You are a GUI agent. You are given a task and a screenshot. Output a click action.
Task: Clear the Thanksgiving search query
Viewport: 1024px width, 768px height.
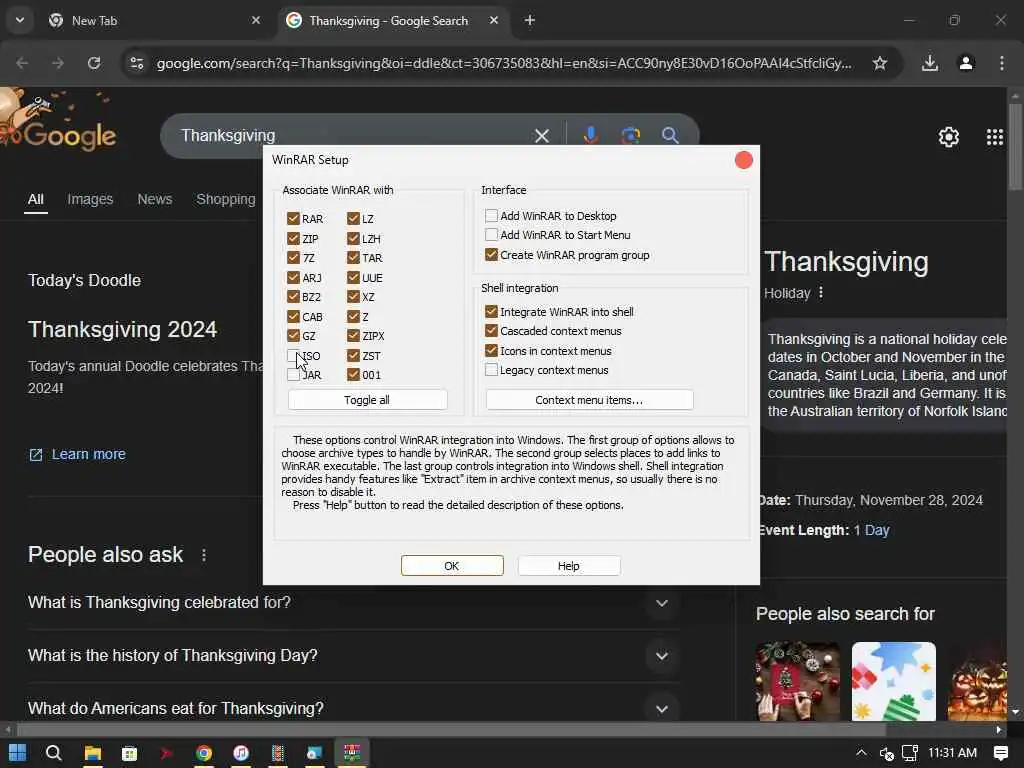tap(541, 136)
